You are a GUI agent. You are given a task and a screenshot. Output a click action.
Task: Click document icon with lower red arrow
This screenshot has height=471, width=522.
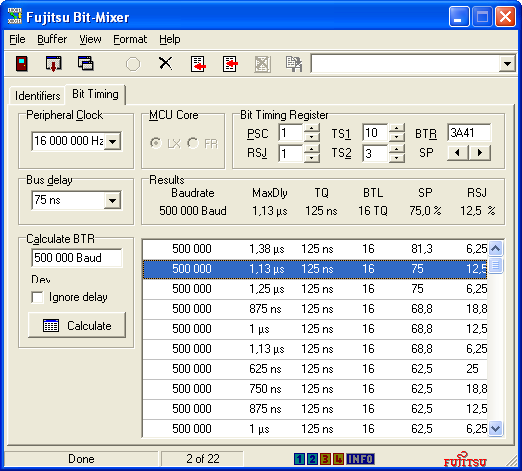[x=198, y=64]
